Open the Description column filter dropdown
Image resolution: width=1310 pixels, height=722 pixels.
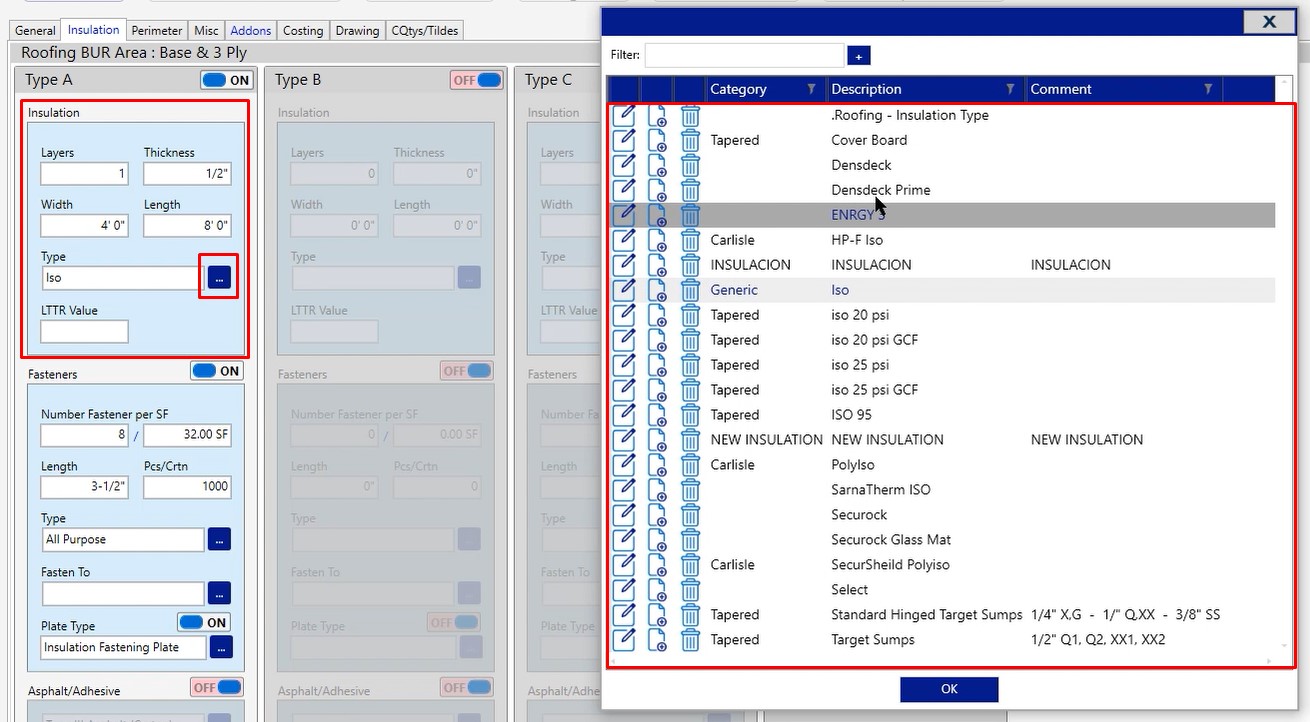coord(1011,89)
